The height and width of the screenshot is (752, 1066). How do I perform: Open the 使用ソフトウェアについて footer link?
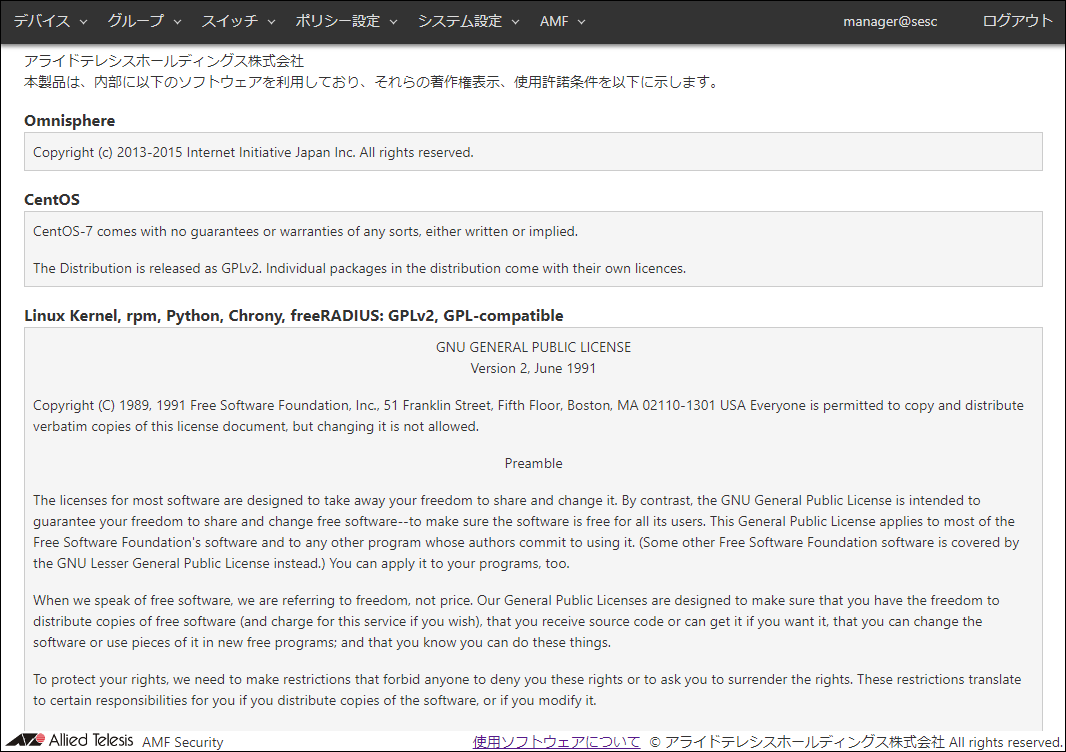coord(556,742)
